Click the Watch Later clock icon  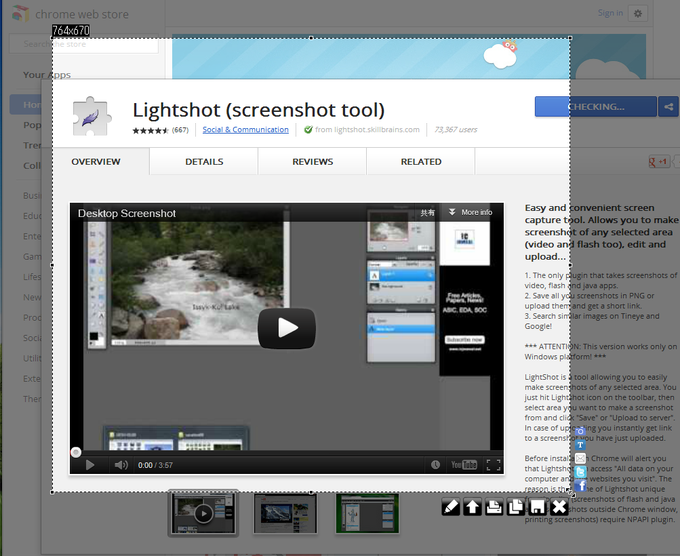[435, 465]
